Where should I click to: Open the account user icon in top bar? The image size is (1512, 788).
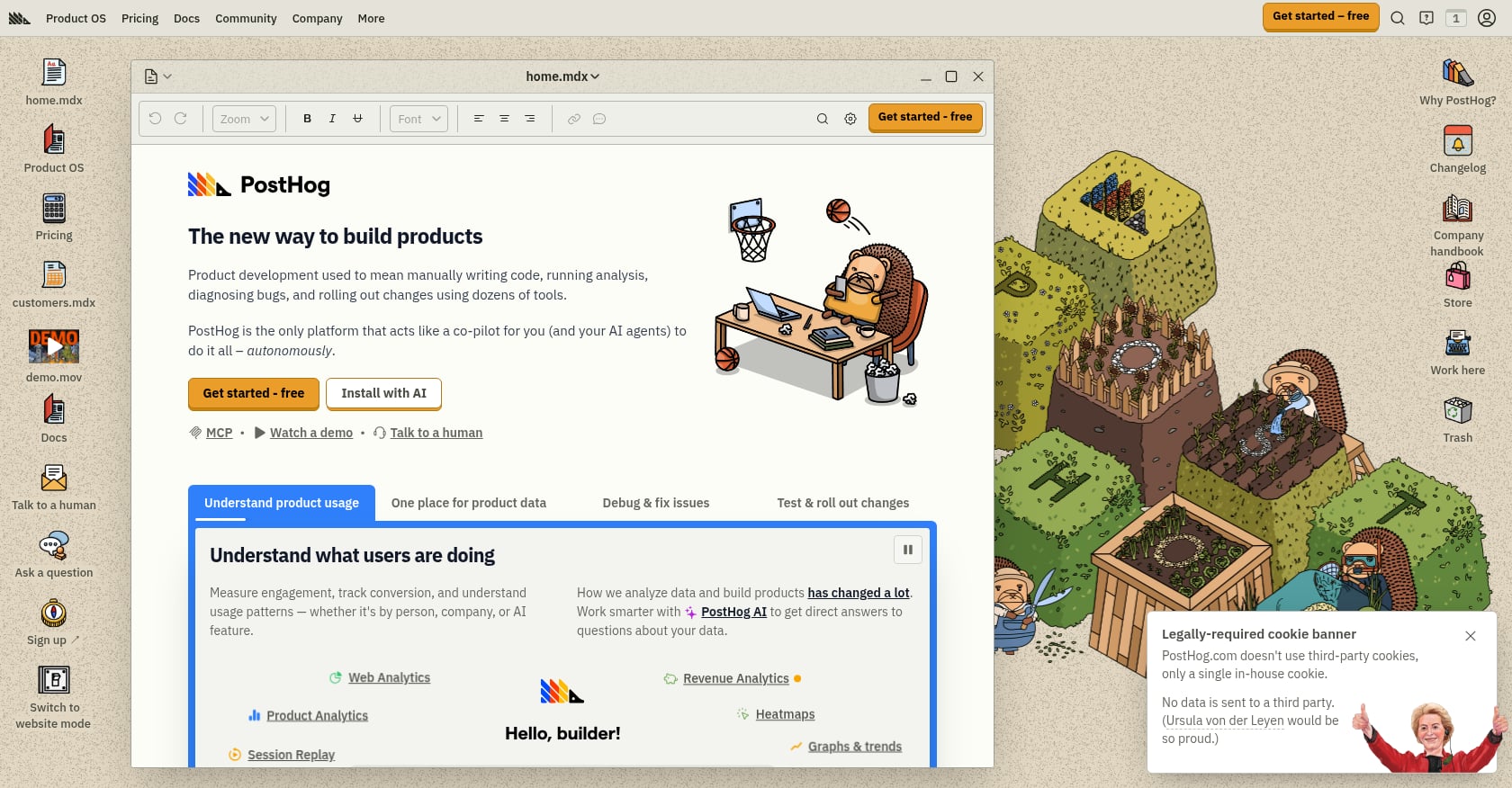[1487, 18]
